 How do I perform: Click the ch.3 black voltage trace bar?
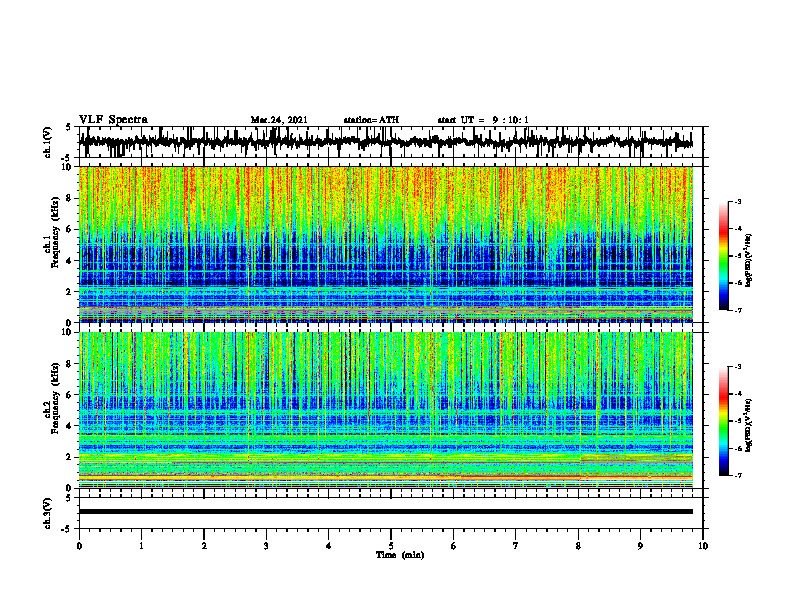386,512
